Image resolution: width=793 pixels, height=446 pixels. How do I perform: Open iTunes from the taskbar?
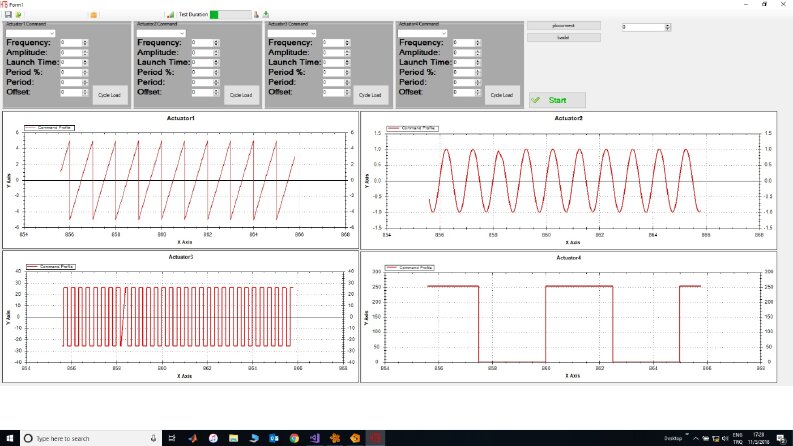213,438
